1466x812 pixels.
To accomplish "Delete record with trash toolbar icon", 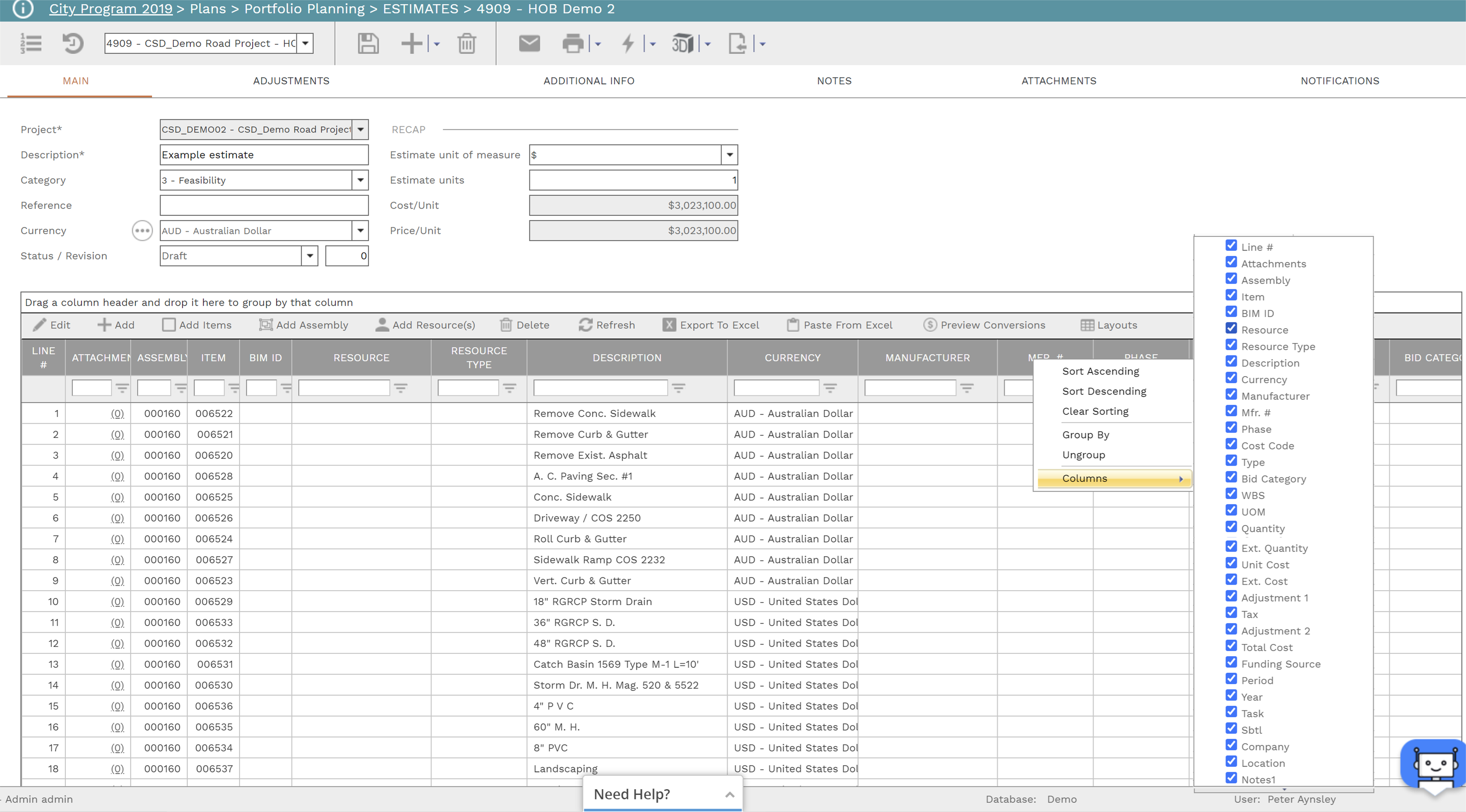I will point(467,43).
